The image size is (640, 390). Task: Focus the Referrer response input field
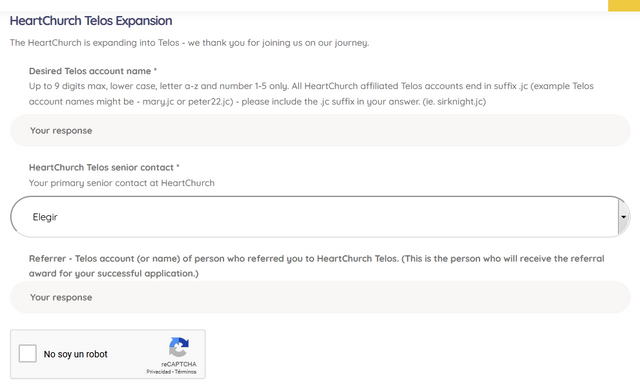click(320, 297)
